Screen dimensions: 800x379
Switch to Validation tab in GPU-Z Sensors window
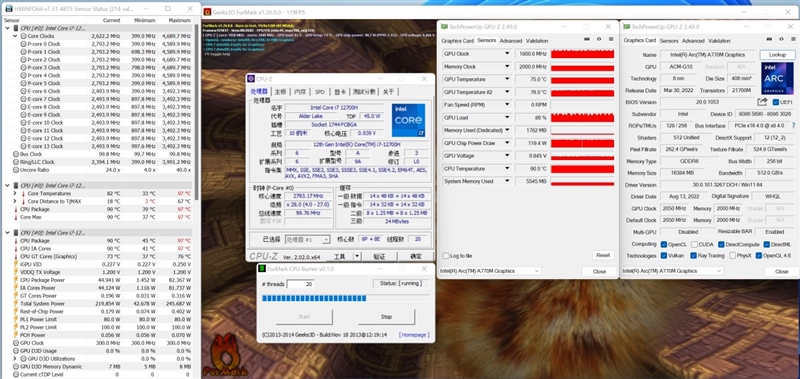click(x=537, y=41)
